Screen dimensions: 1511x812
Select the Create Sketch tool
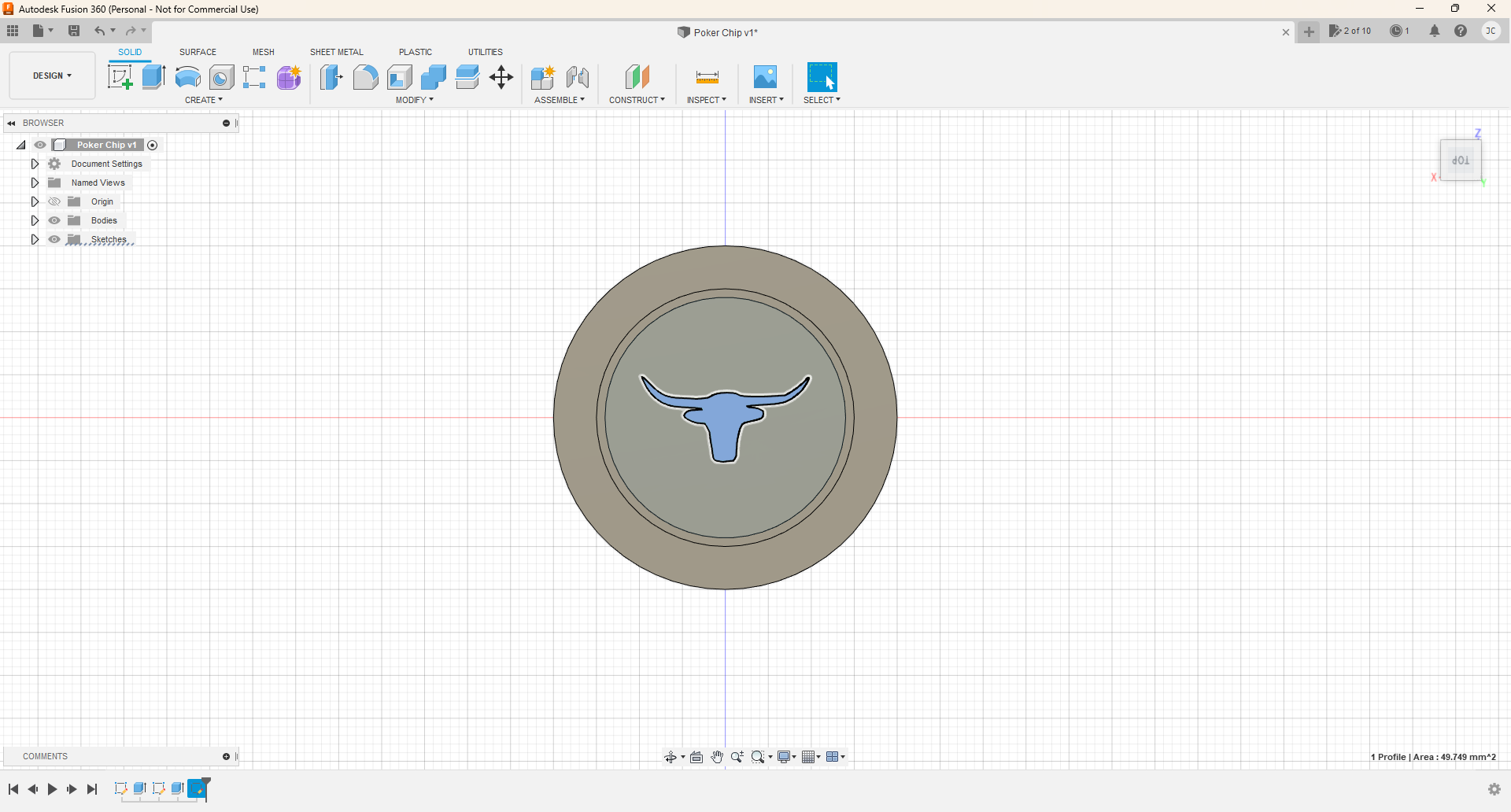coord(120,77)
